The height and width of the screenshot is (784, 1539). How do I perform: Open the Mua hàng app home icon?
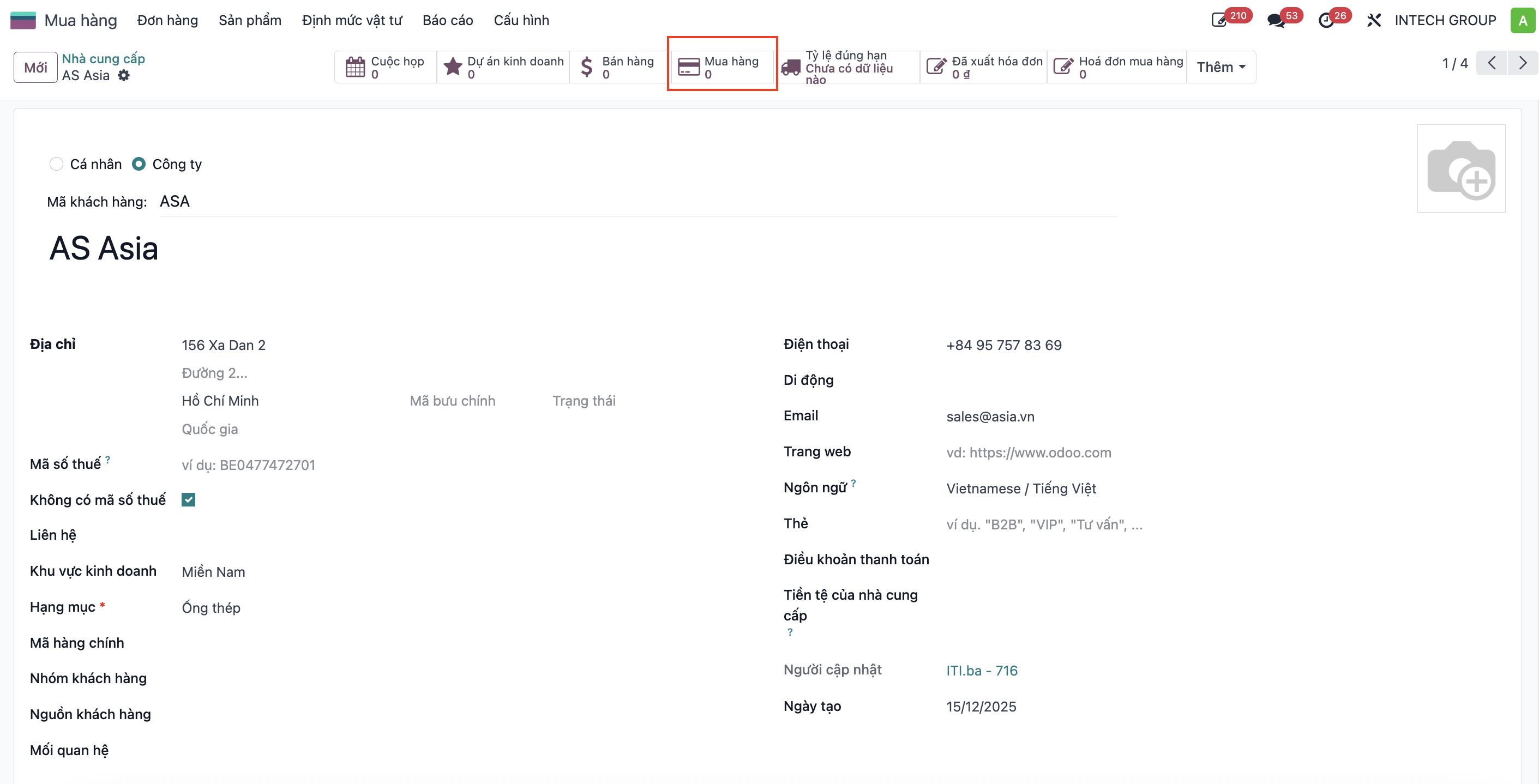[23, 20]
